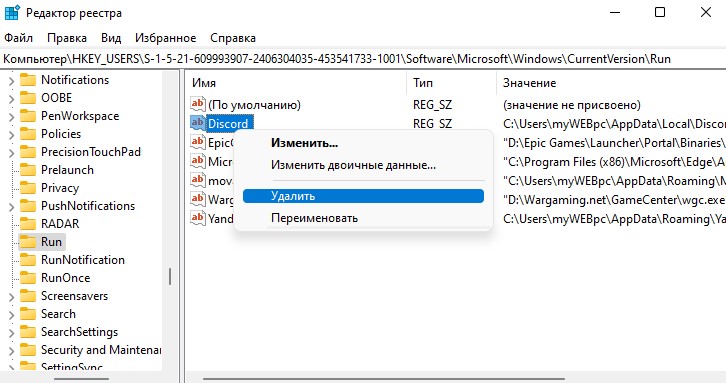The height and width of the screenshot is (383, 726).
Task: Click the Prelaunch folder icon
Action: click(28, 170)
